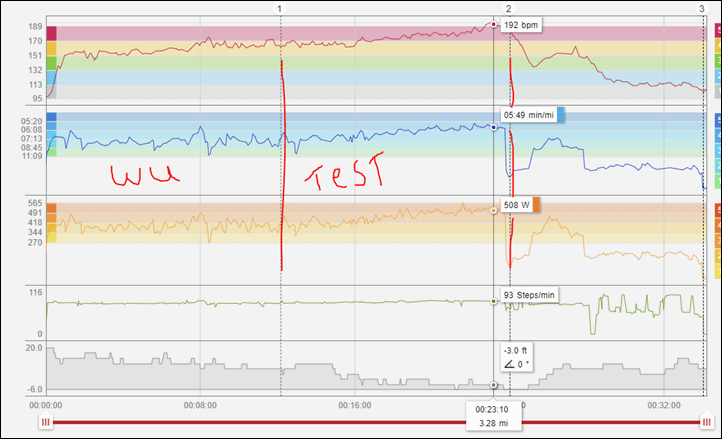Click the elevation cursor dot near -3.0 ft
This screenshot has height=439, width=722.
[x=494, y=385]
